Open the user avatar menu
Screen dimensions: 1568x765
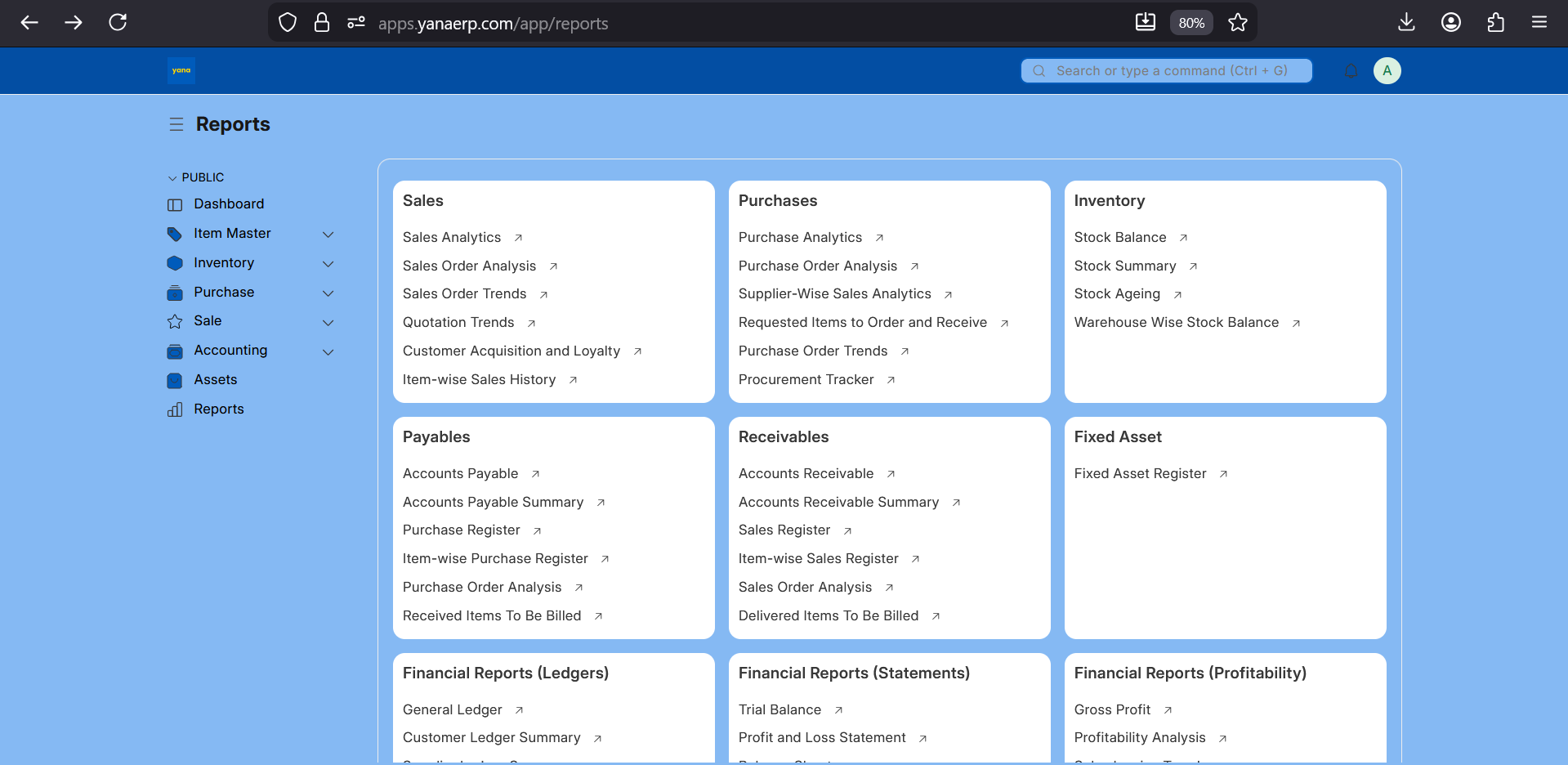pyautogui.click(x=1387, y=71)
